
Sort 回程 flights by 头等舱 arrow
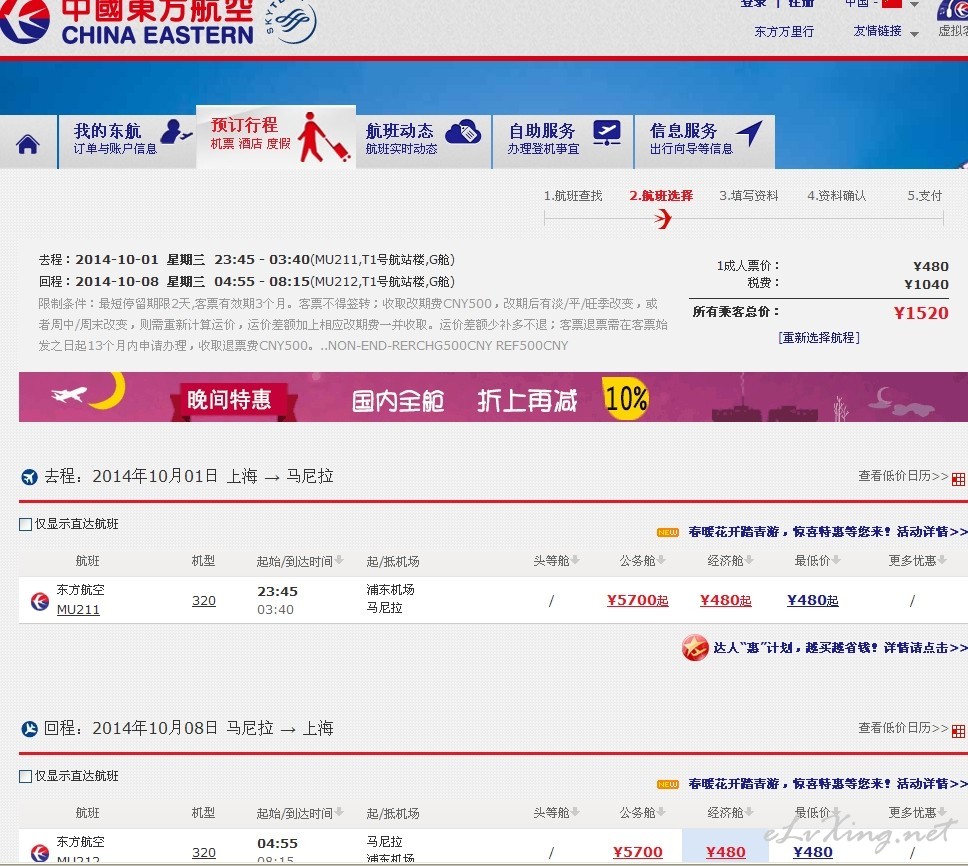click(575, 812)
